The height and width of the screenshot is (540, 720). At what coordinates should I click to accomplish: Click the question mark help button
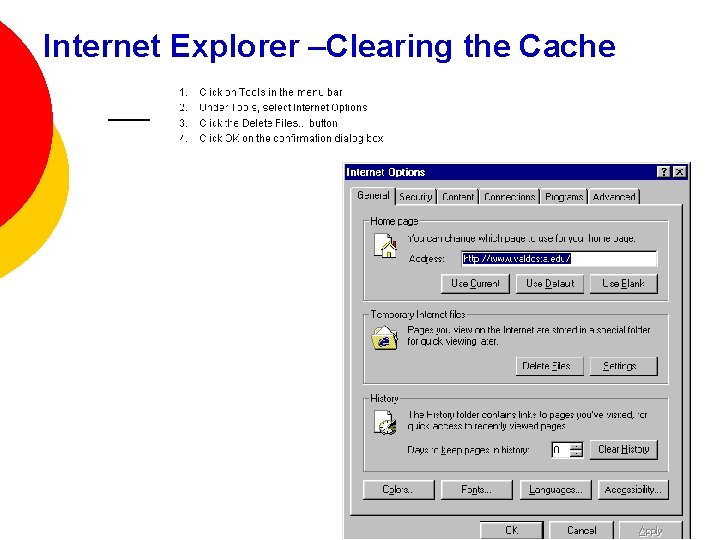[664, 172]
